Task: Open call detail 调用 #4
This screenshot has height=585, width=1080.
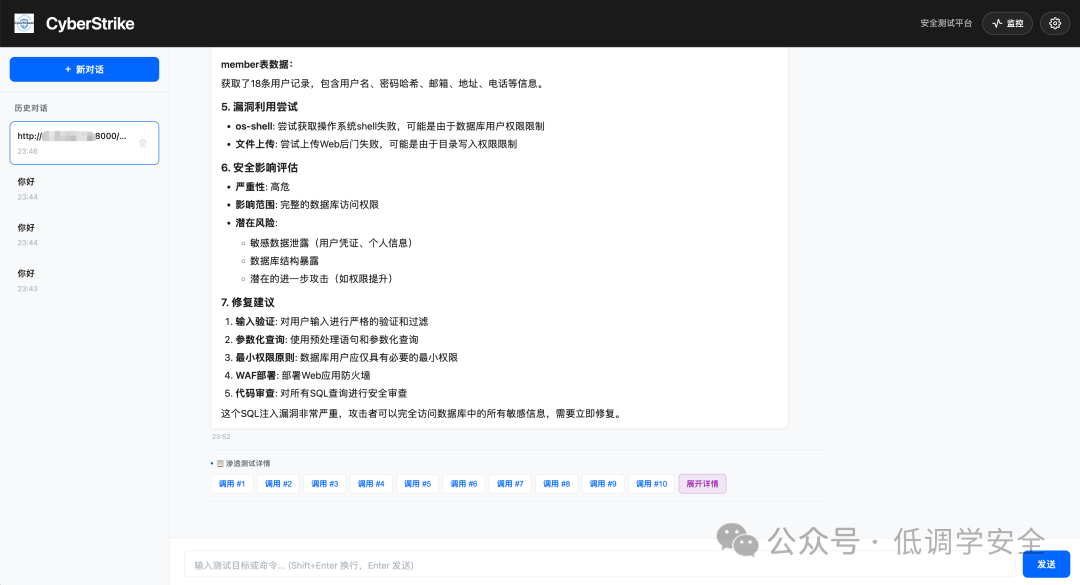Action: (371, 484)
